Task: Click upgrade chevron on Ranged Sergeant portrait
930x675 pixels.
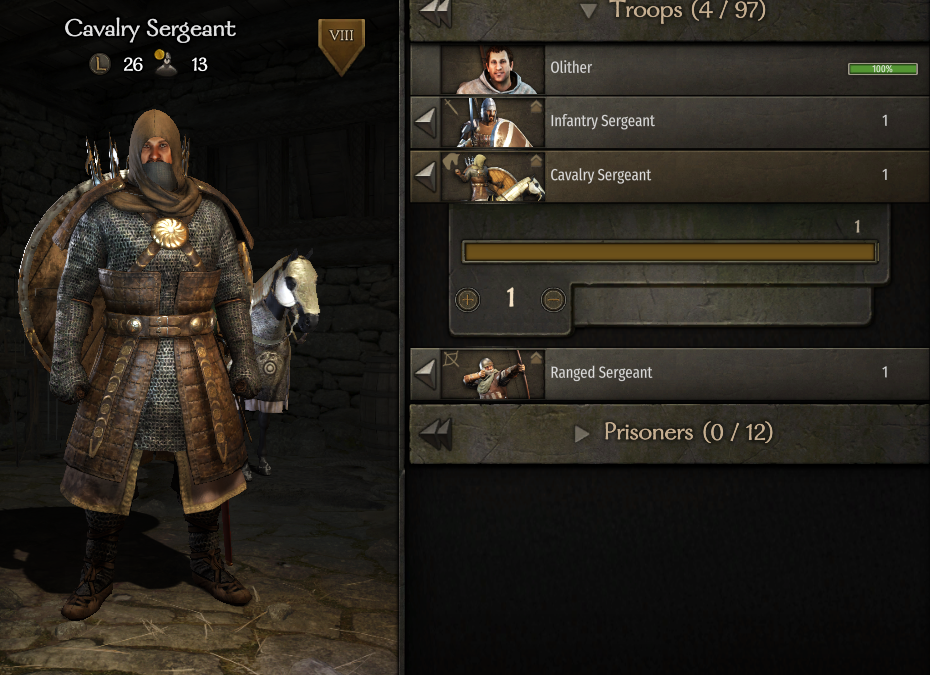Action: click(x=536, y=358)
